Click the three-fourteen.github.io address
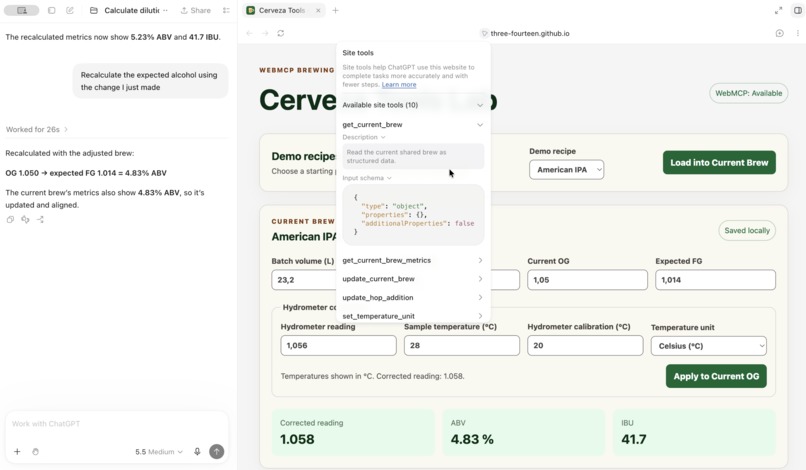Image resolution: width=806 pixels, height=470 pixels. point(529,33)
